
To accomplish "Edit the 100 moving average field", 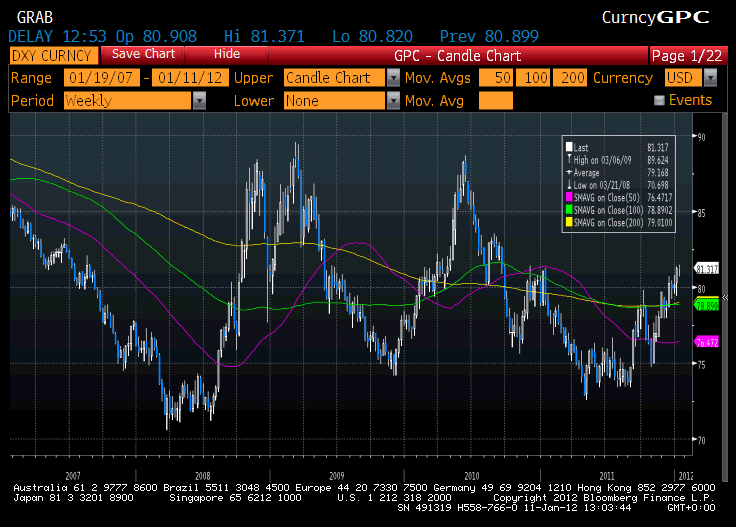I will click(533, 77).
